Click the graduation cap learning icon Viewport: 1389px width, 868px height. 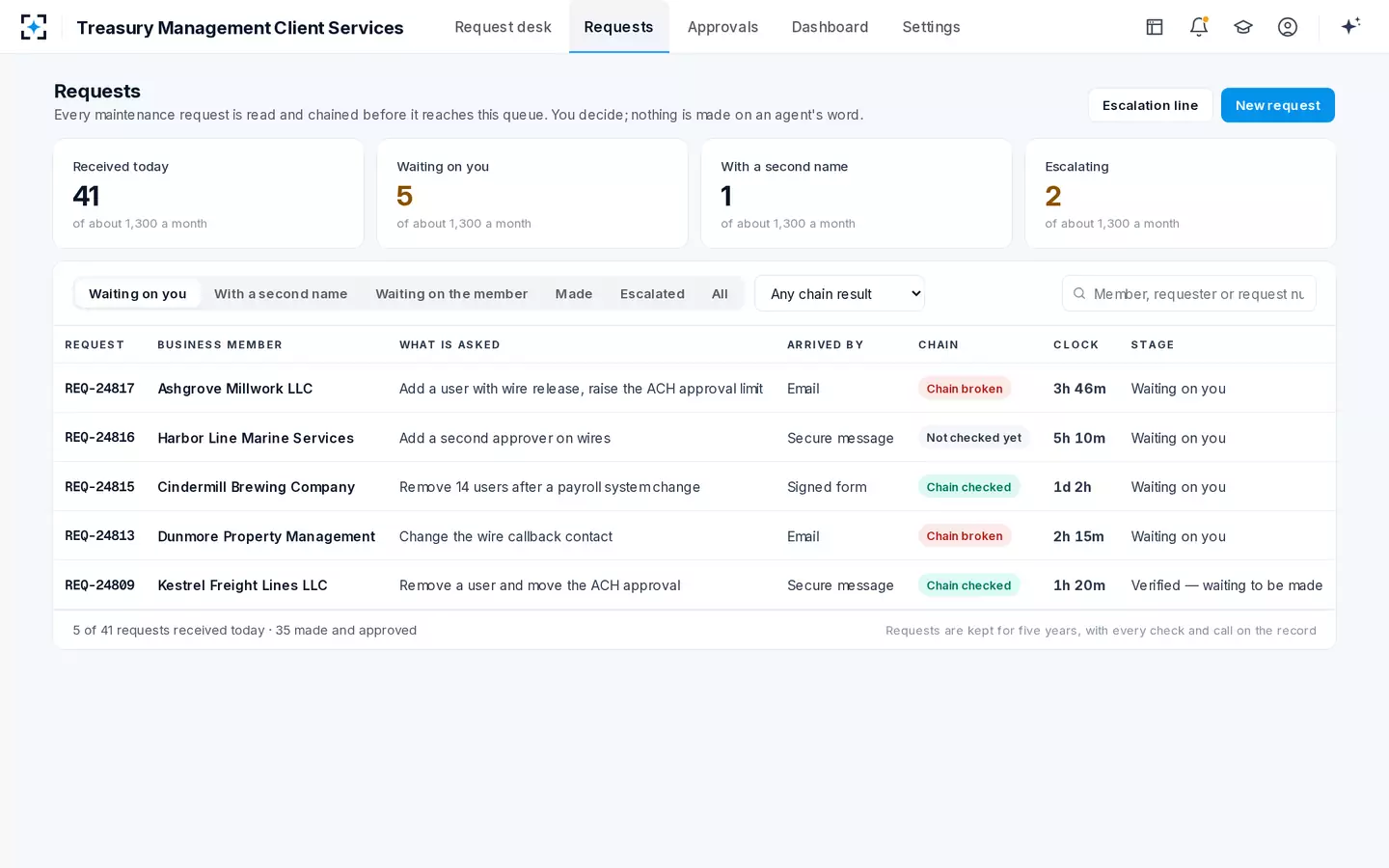(x=1243, y=27)
